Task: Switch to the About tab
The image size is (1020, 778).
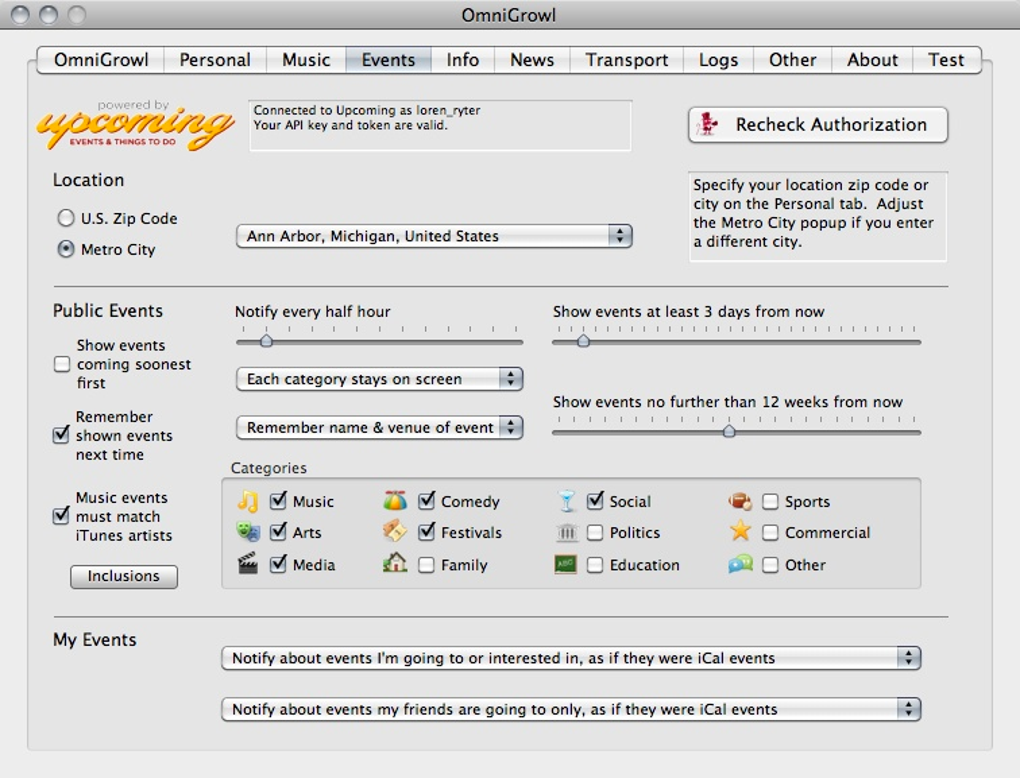Action: pyautogui.click(x=872, y=60)
